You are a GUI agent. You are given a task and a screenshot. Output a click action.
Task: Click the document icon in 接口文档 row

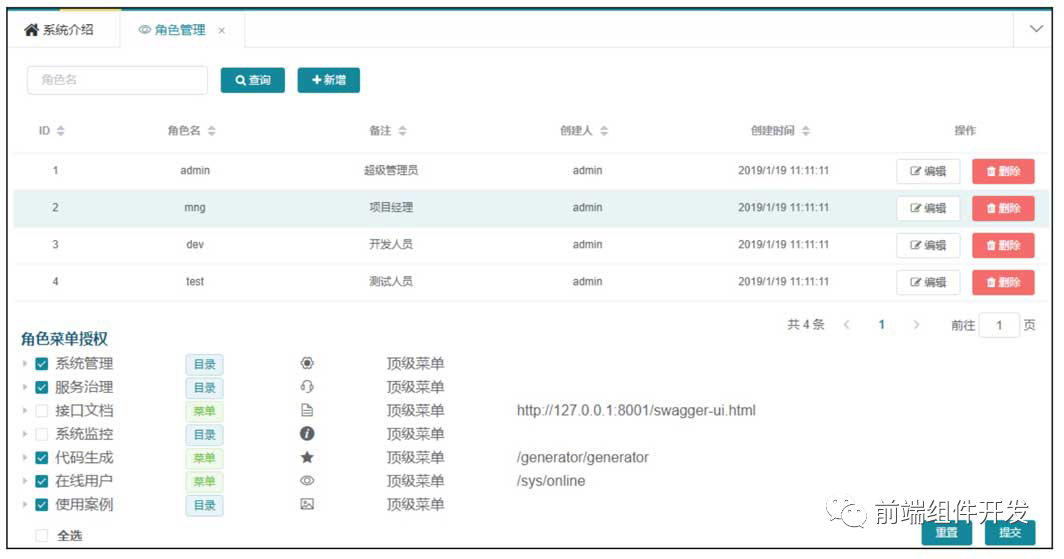point(307,410)
